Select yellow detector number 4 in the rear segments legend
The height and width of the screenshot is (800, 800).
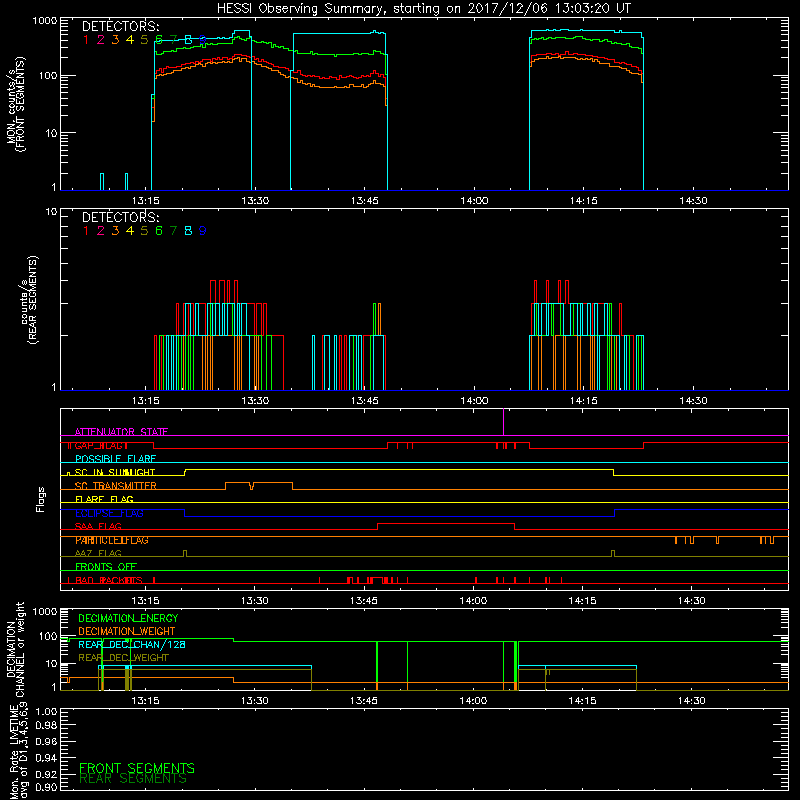(x=130, y=231)
